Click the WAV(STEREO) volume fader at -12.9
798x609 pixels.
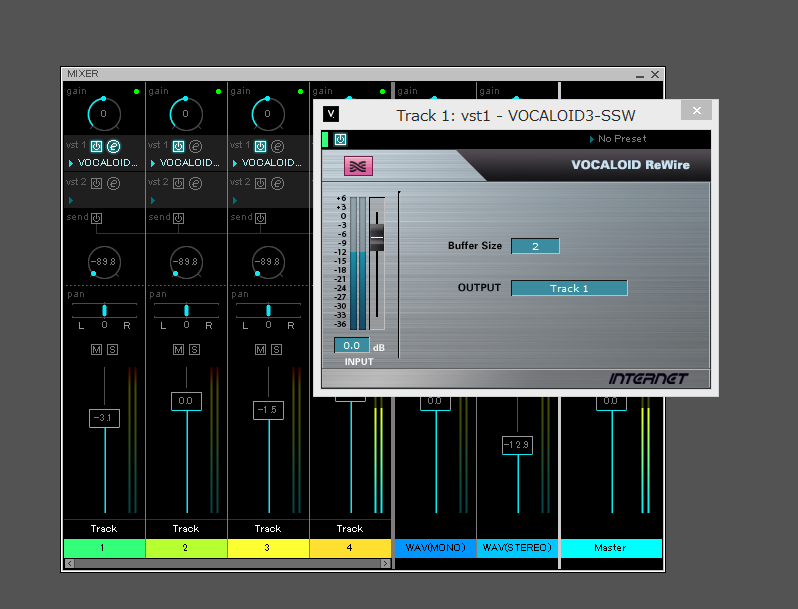518,445
